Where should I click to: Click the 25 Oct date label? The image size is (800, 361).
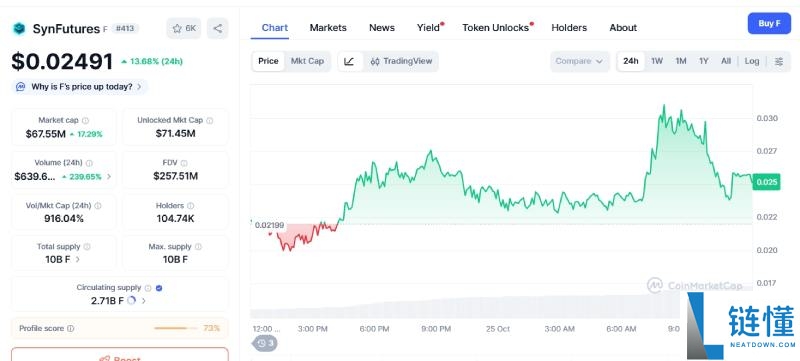click(x=498, y=329)
